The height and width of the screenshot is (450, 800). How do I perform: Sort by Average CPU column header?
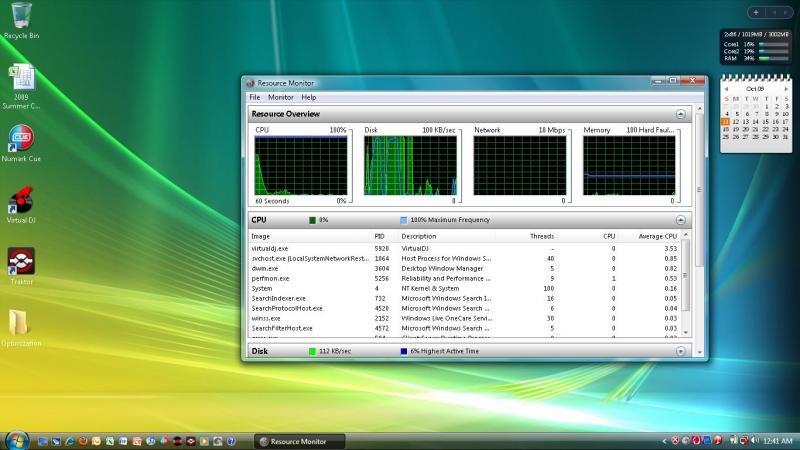(648, 236)
